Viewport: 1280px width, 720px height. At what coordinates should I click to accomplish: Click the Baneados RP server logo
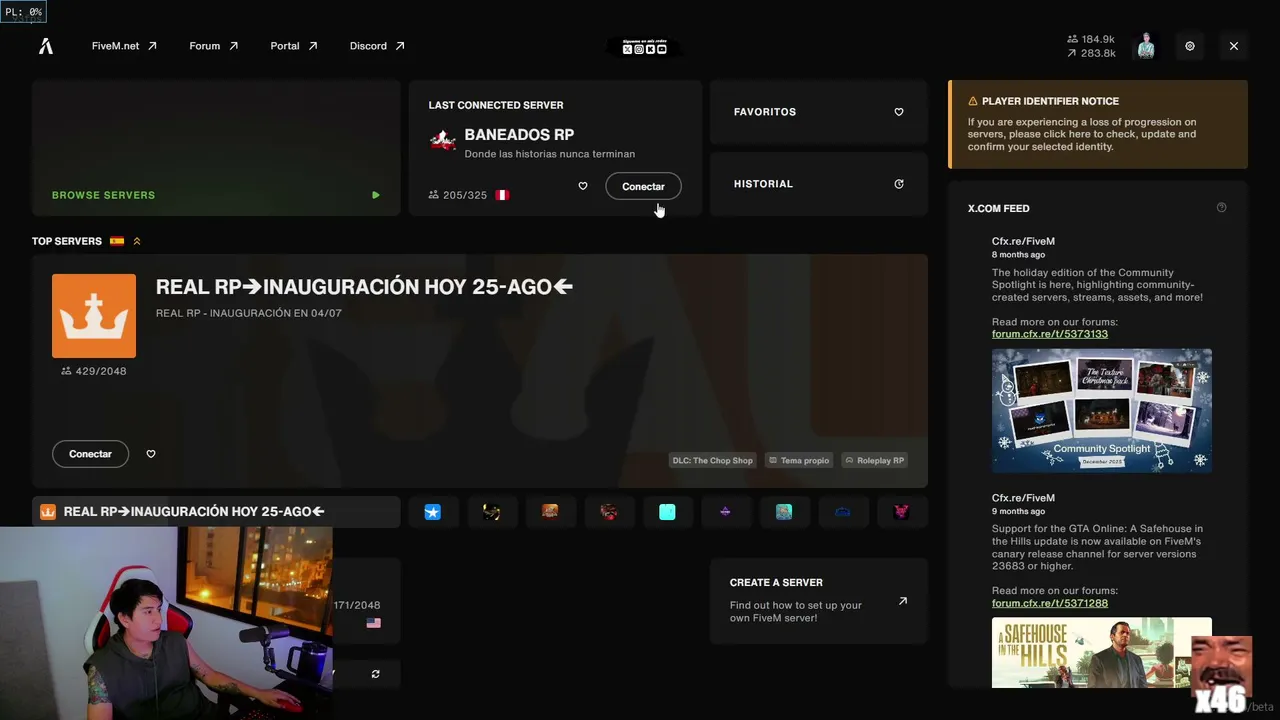click(x=443, y=140)
